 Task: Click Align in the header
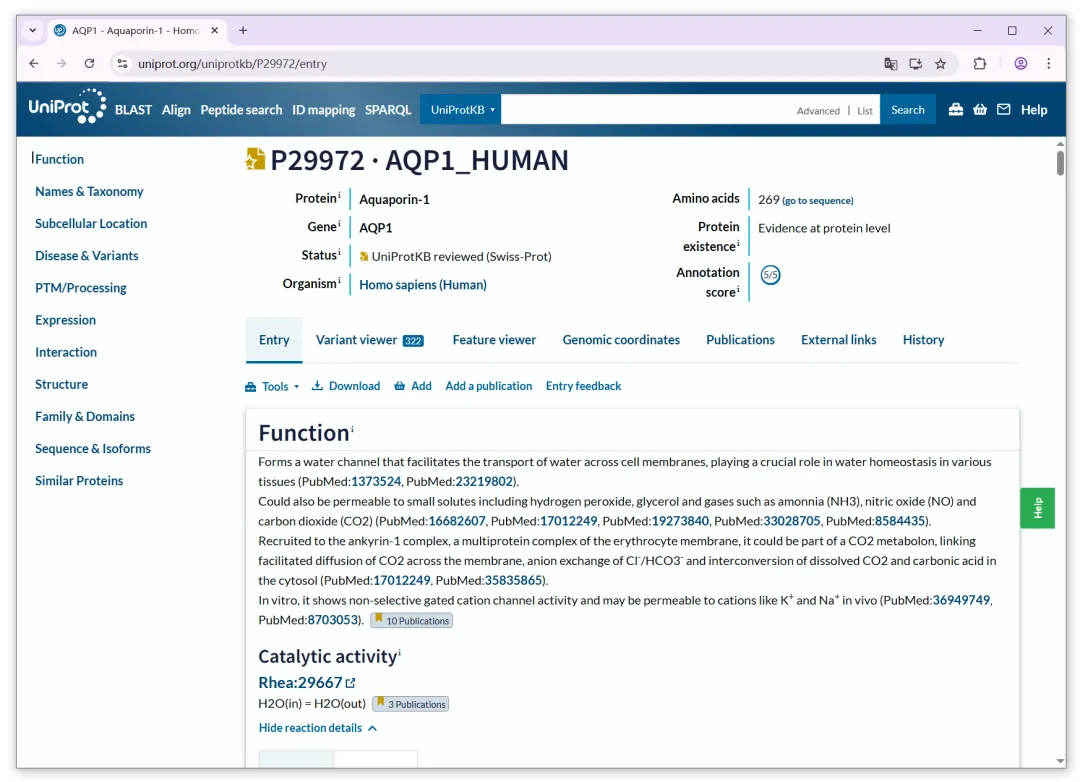pyautogui.click(x=176, y=110)
